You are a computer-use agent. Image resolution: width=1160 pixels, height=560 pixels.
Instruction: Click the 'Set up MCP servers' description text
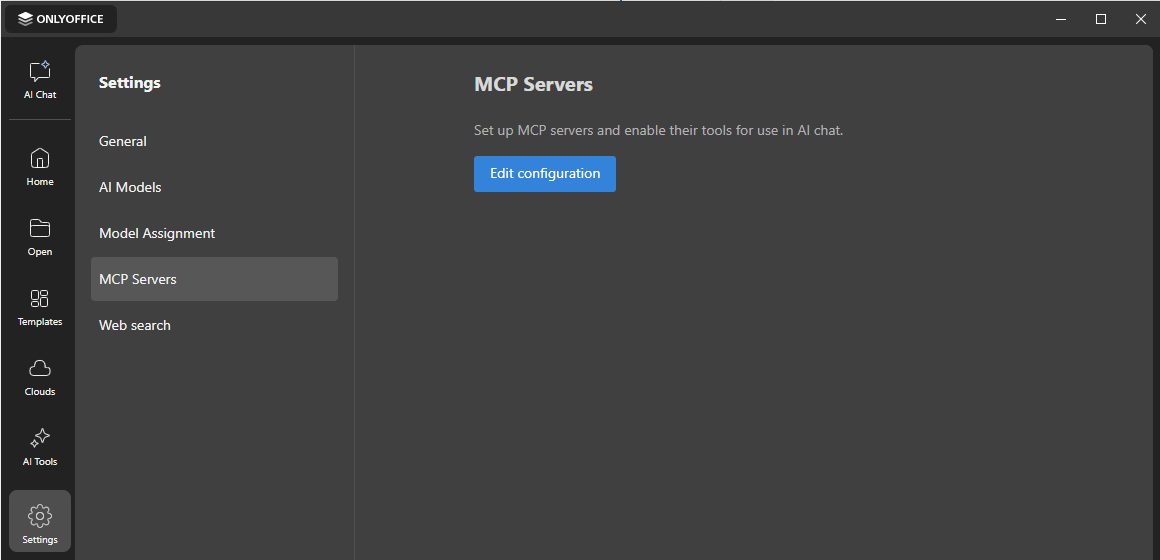[658, 131]
